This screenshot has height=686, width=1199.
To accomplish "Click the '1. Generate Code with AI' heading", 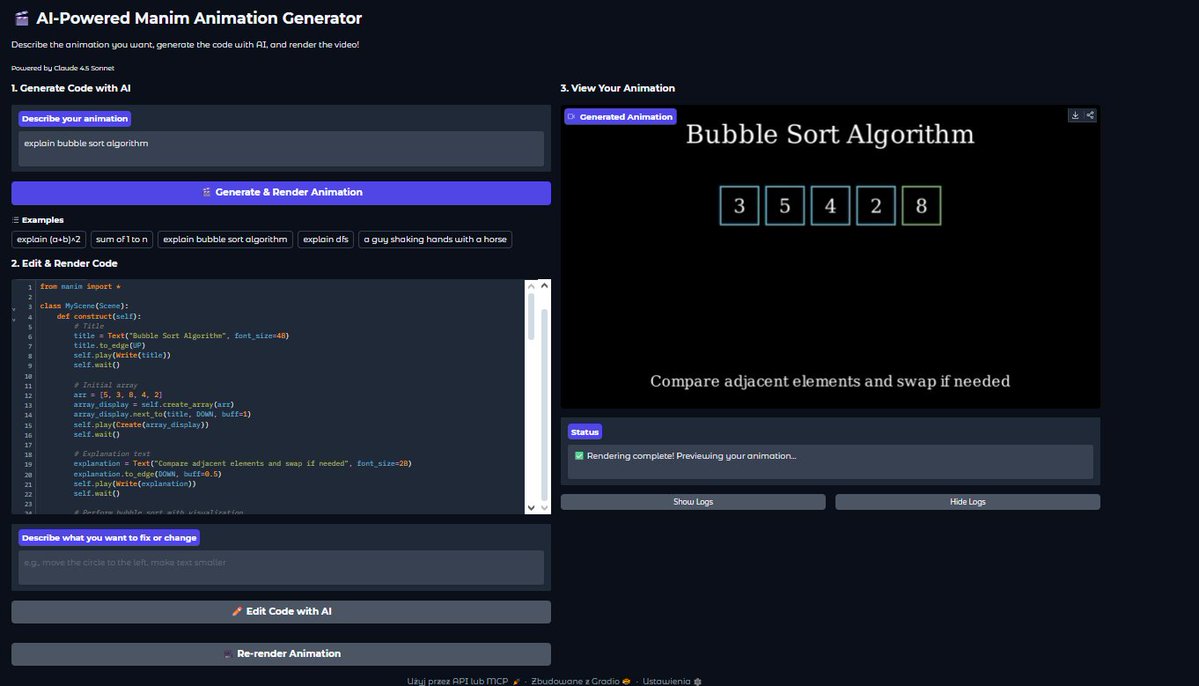I will (71, 88).
